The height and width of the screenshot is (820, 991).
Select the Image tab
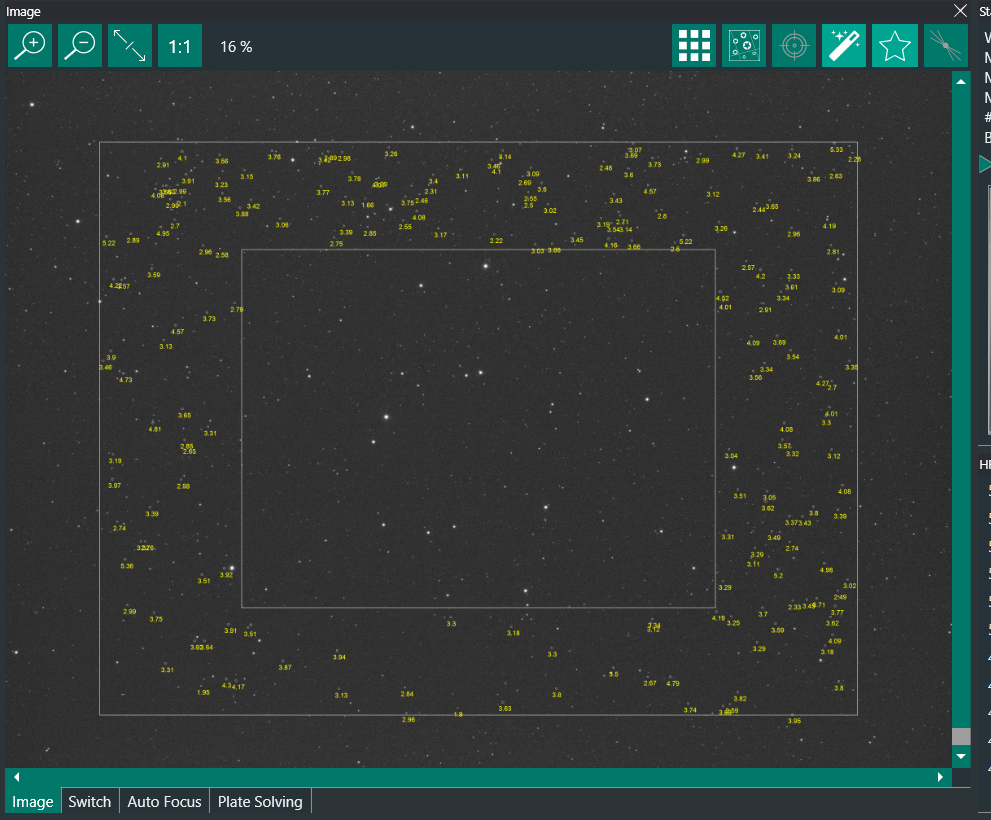tap(33, 802)
